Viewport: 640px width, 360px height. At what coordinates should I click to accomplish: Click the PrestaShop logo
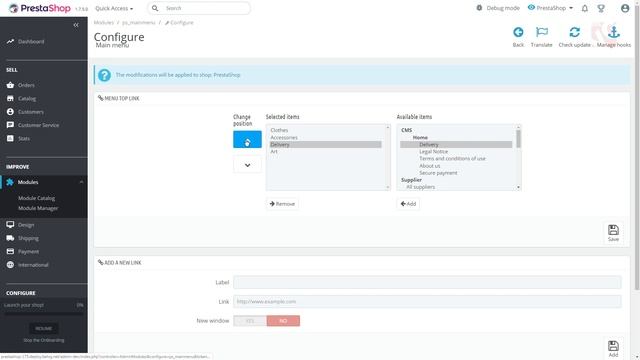pyautogui.click(x=40, y=8)
